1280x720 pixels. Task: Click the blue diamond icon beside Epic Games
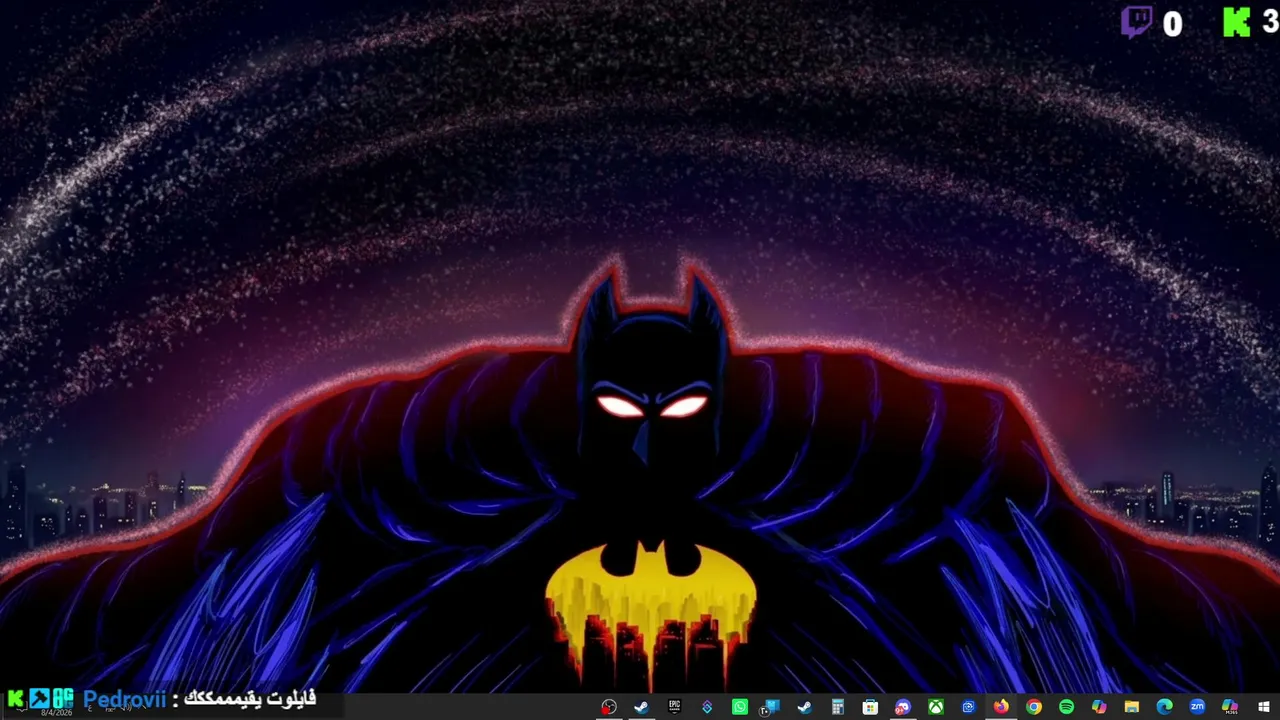tap(707, 707)
